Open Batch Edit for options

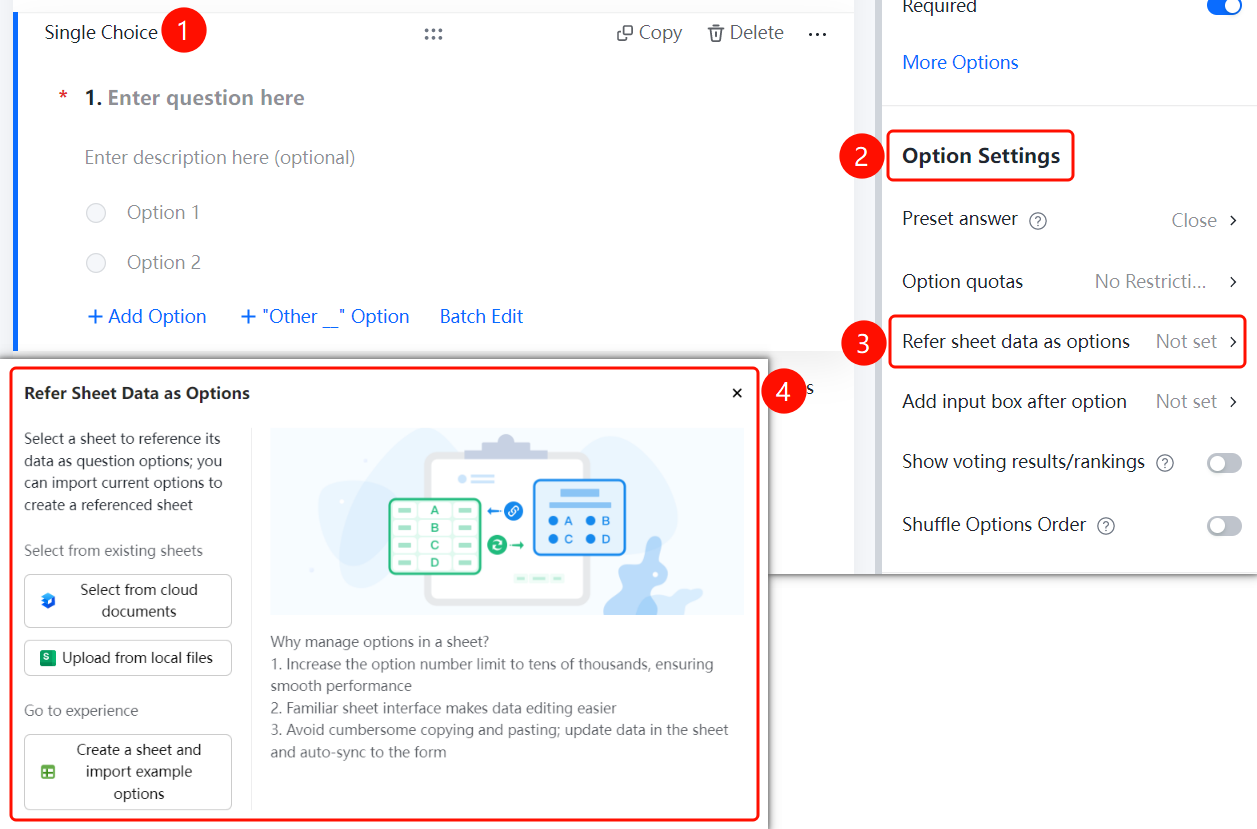tap(481, 316)
